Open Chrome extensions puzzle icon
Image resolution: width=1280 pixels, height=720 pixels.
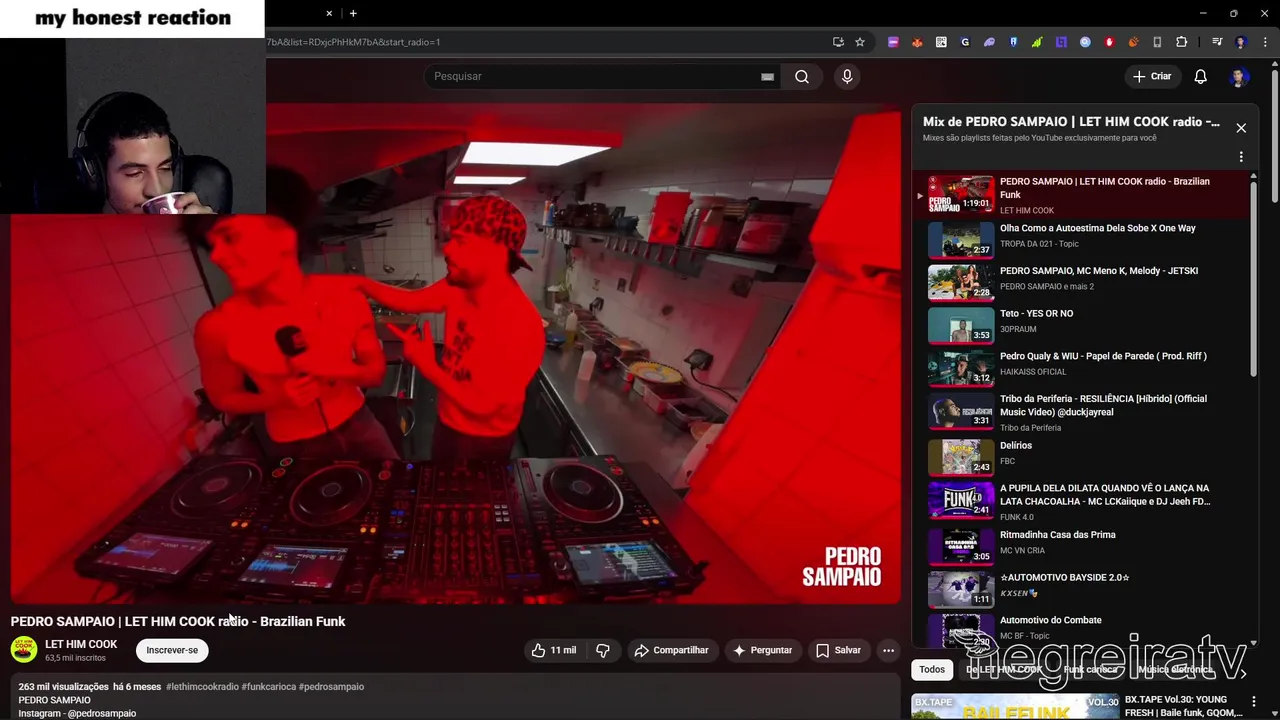coord(1181,42)
